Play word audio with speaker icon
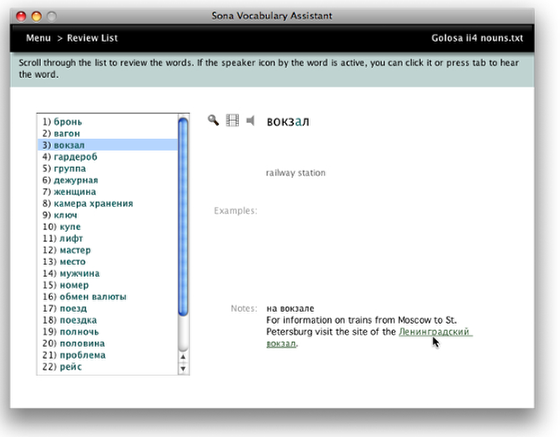560x437 pixels. point(250,121)
